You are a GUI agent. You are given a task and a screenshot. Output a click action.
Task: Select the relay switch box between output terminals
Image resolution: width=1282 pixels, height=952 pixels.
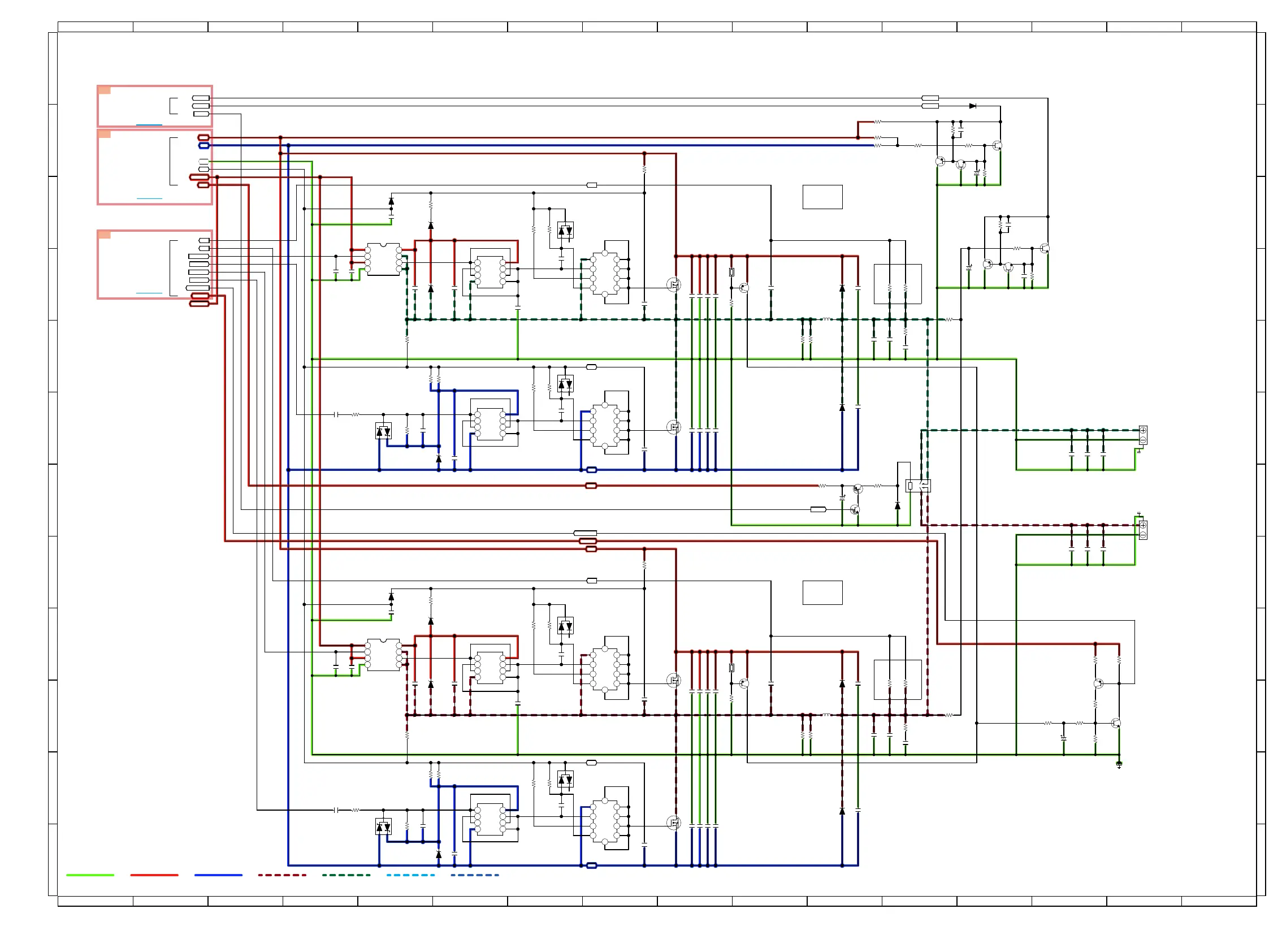[x=918, y=486]
